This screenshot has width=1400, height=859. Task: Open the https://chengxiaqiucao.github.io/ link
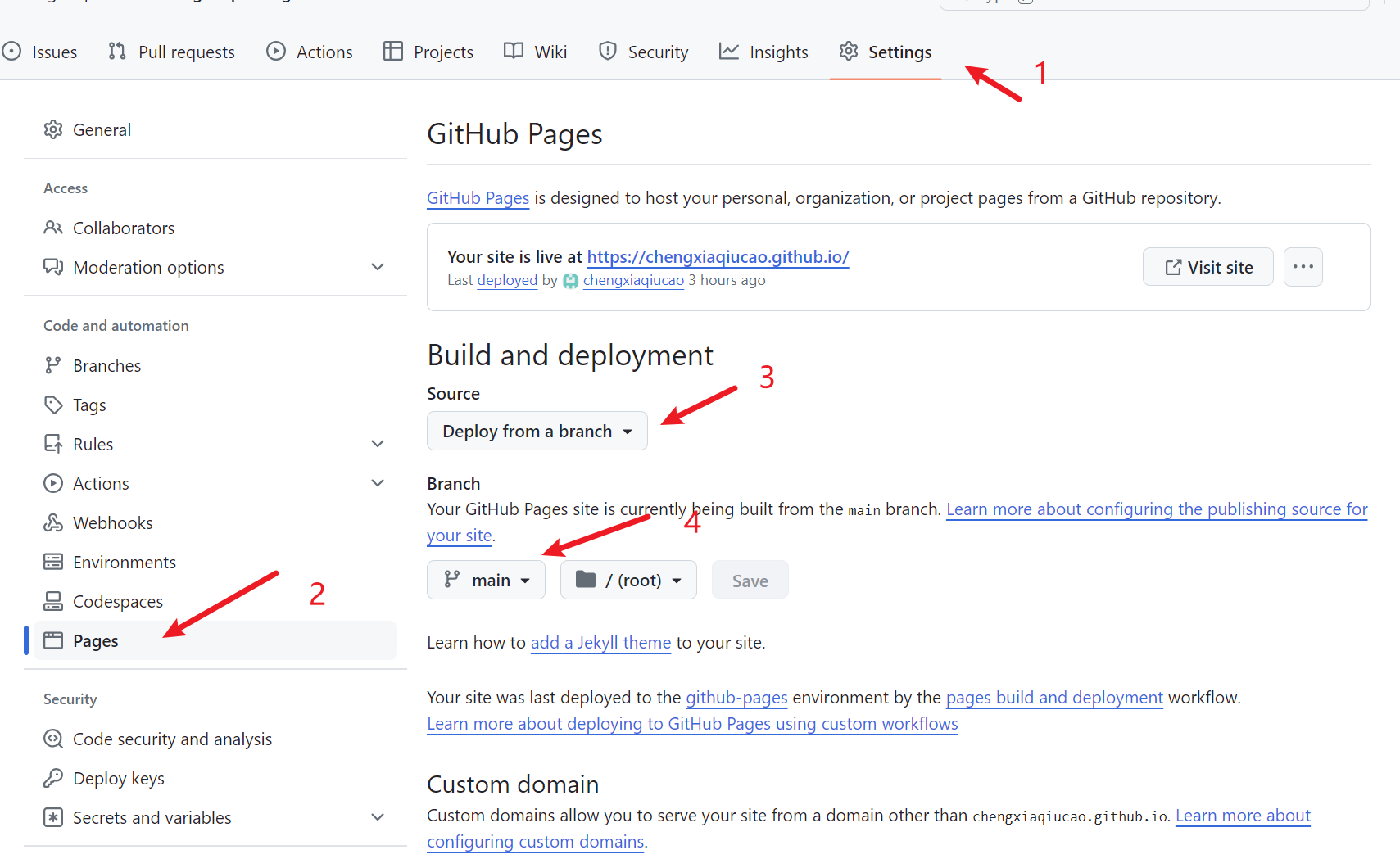click(x=718, y=256)
